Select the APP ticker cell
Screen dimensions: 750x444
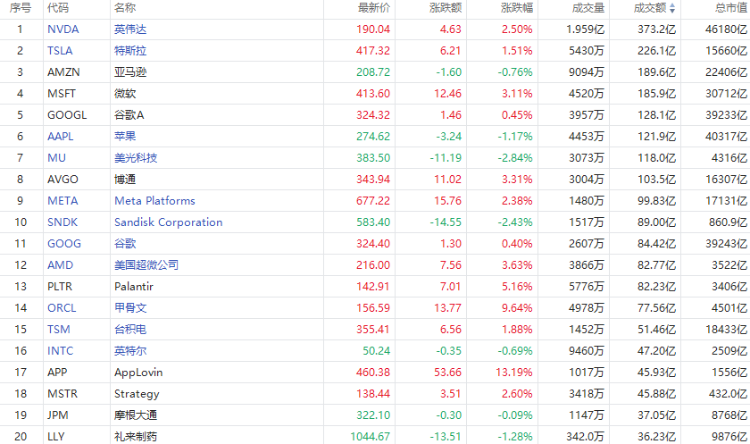click(x=57, y=372)
